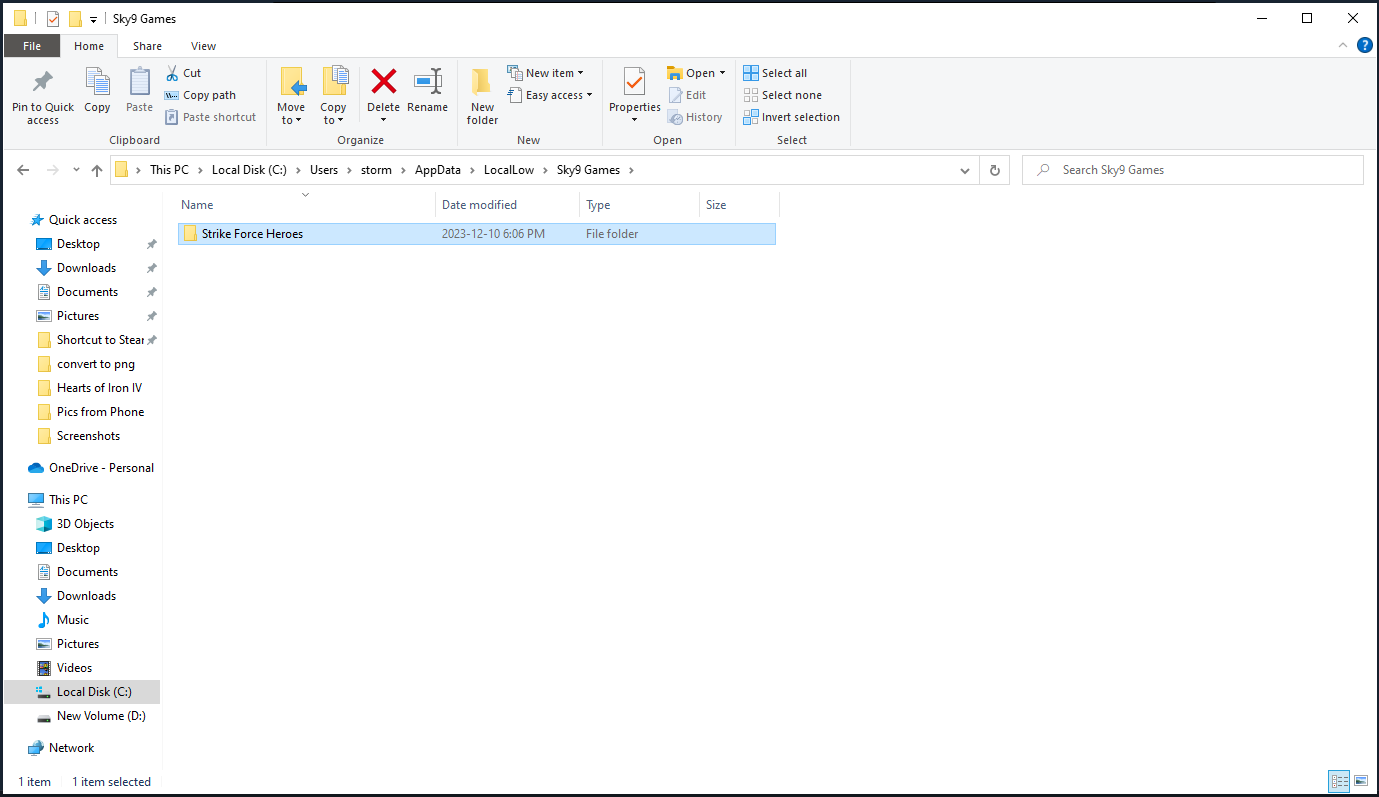Open the convert to png folder
Screen dimensions: 1379x797
click(95, 364)
